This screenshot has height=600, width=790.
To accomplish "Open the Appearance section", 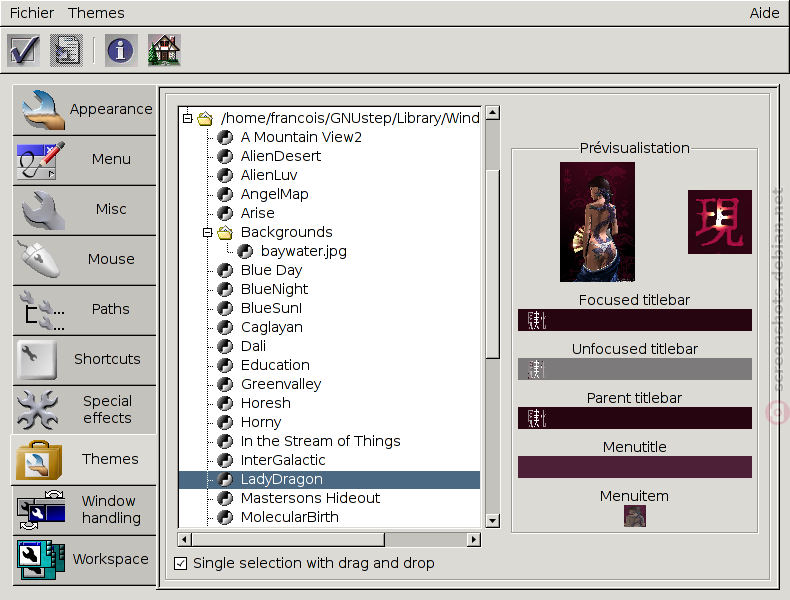I will click(84, 109).
